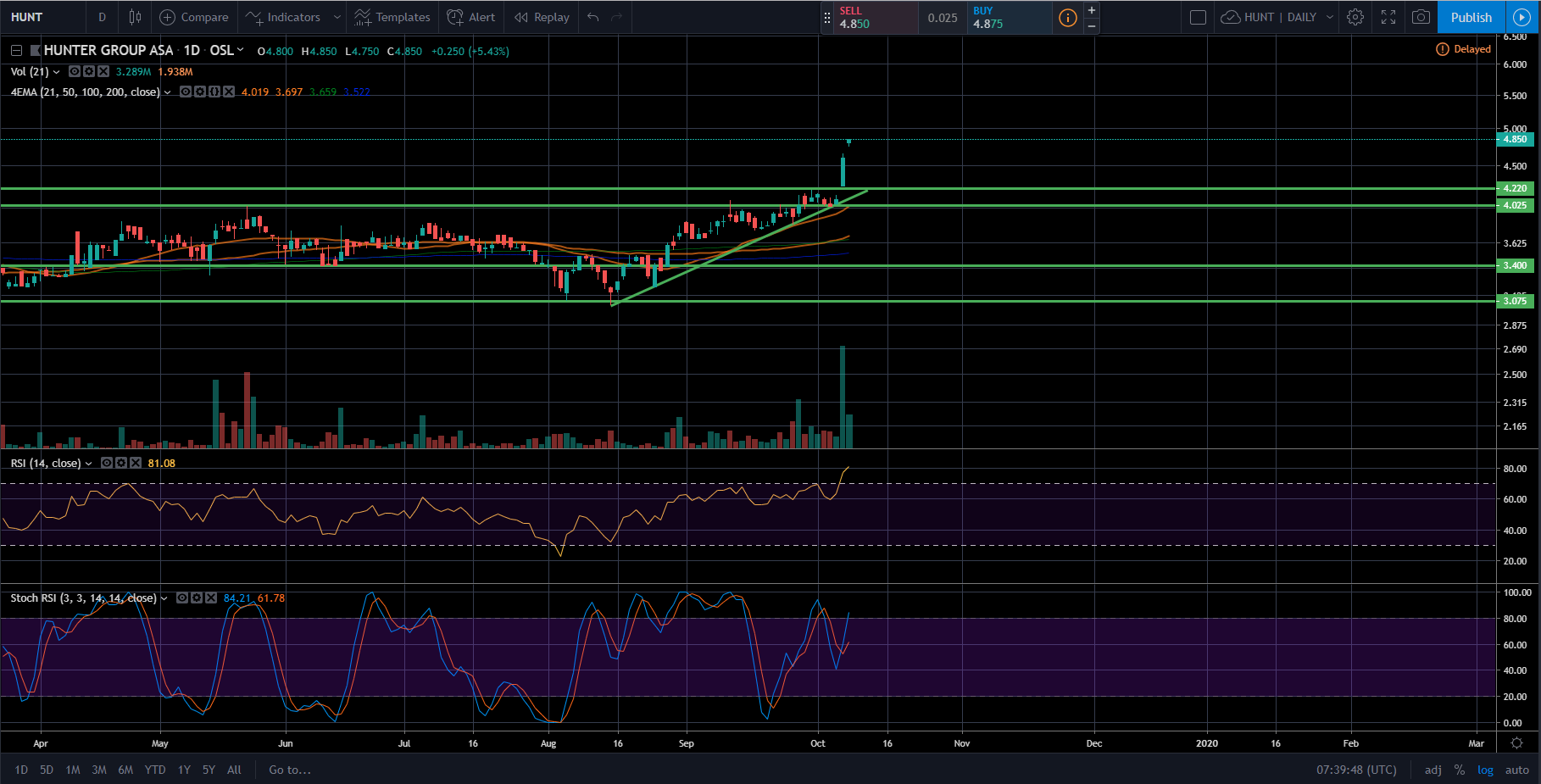This screenshot has width=1541, height=784.
Task: Create a new Alert
Action: 471,17
